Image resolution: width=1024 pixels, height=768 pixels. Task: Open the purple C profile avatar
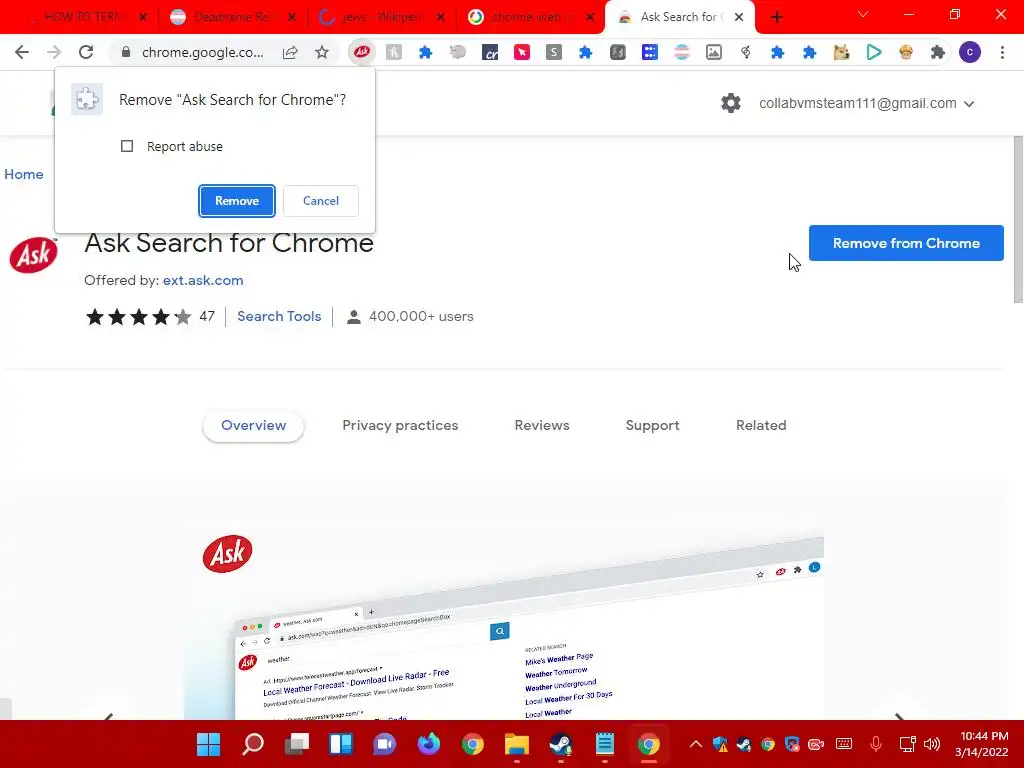point(970,52)
